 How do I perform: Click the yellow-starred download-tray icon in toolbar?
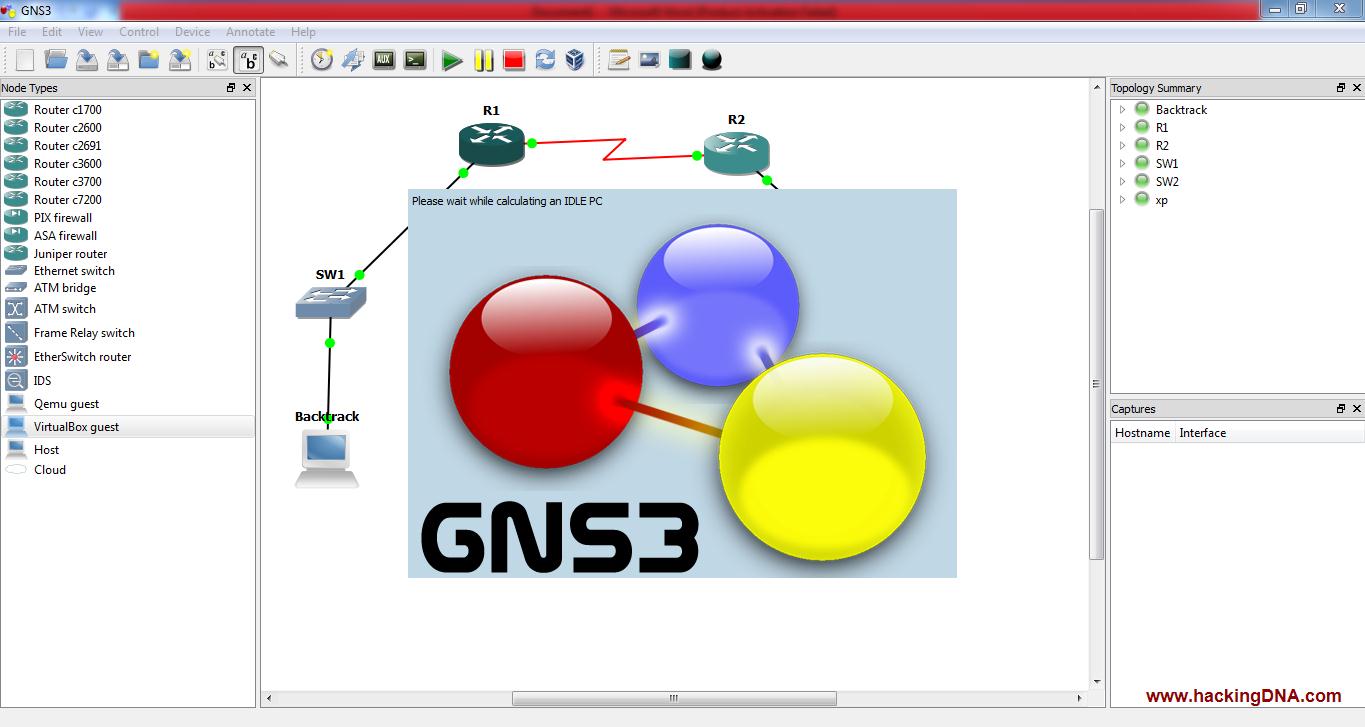pos(180,60)
